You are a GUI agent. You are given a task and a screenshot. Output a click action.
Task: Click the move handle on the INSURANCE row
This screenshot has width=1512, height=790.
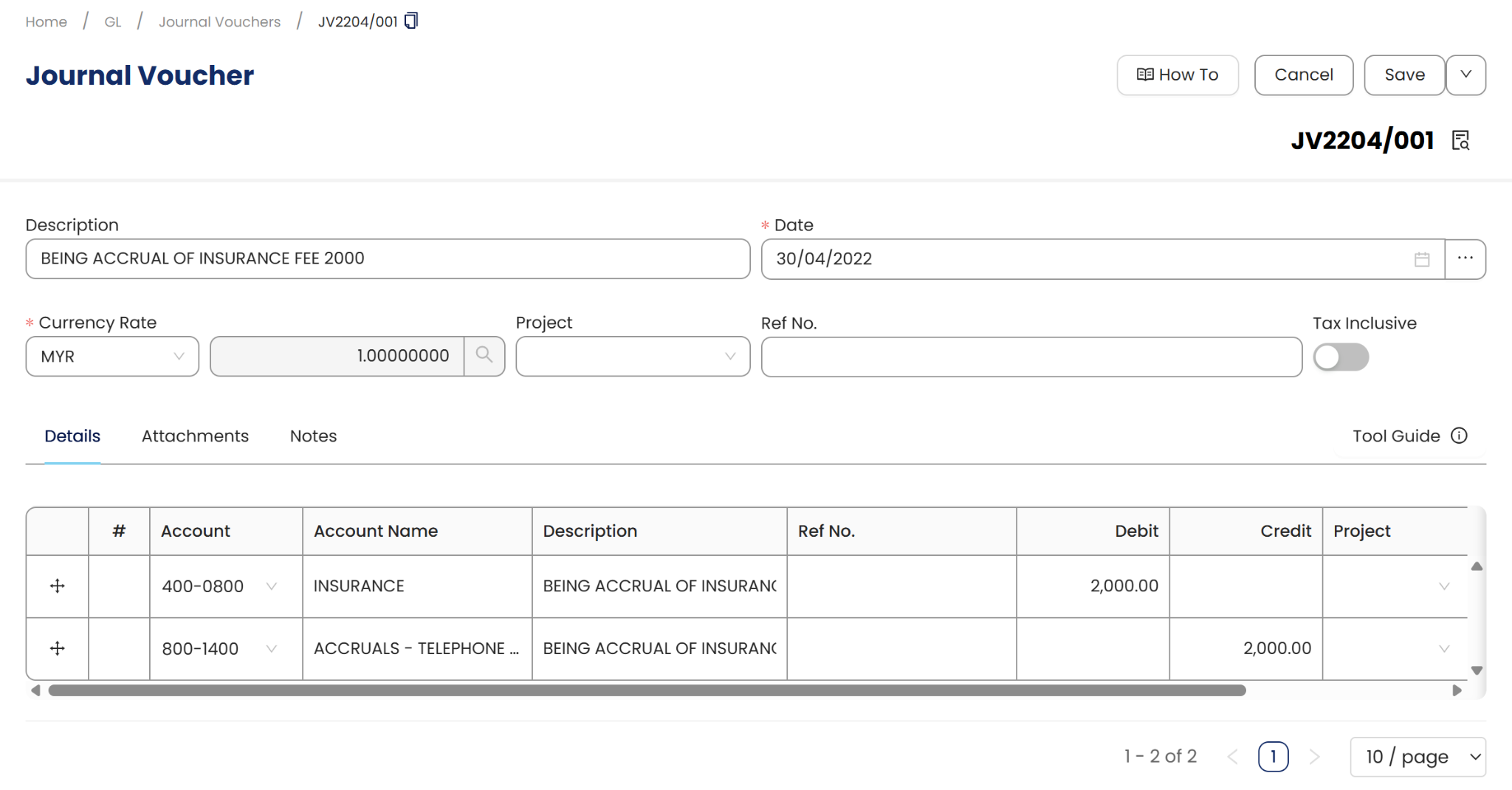coord(57,586)
